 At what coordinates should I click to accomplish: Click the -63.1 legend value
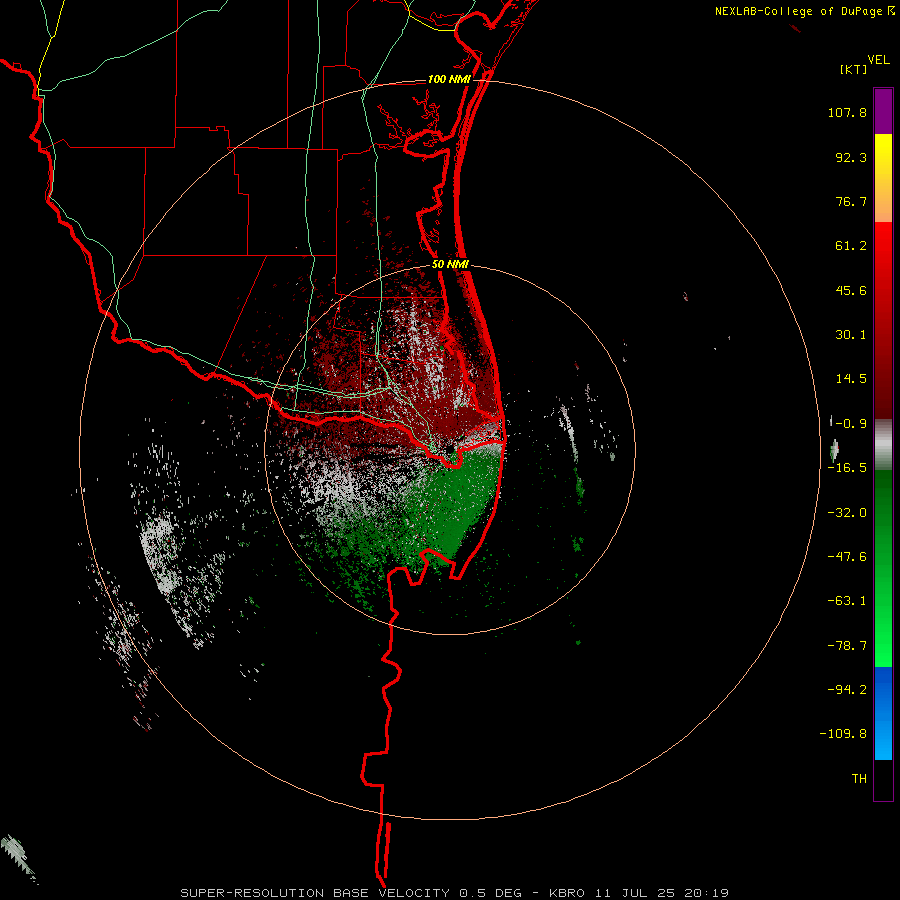[847, 601]
